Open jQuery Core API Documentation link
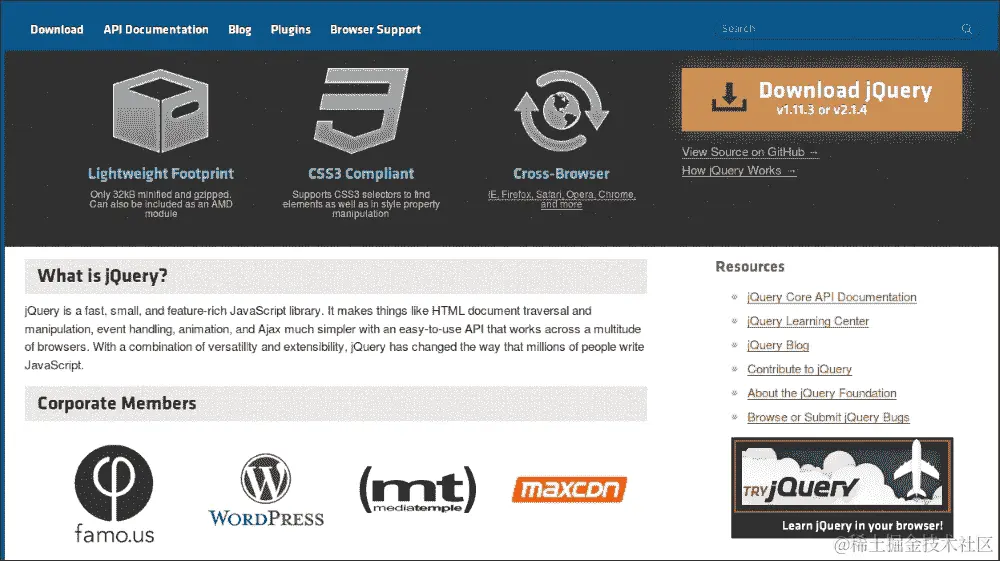Image resolution: width=1000 pixels, height=561 pixels. click(832, 297)
